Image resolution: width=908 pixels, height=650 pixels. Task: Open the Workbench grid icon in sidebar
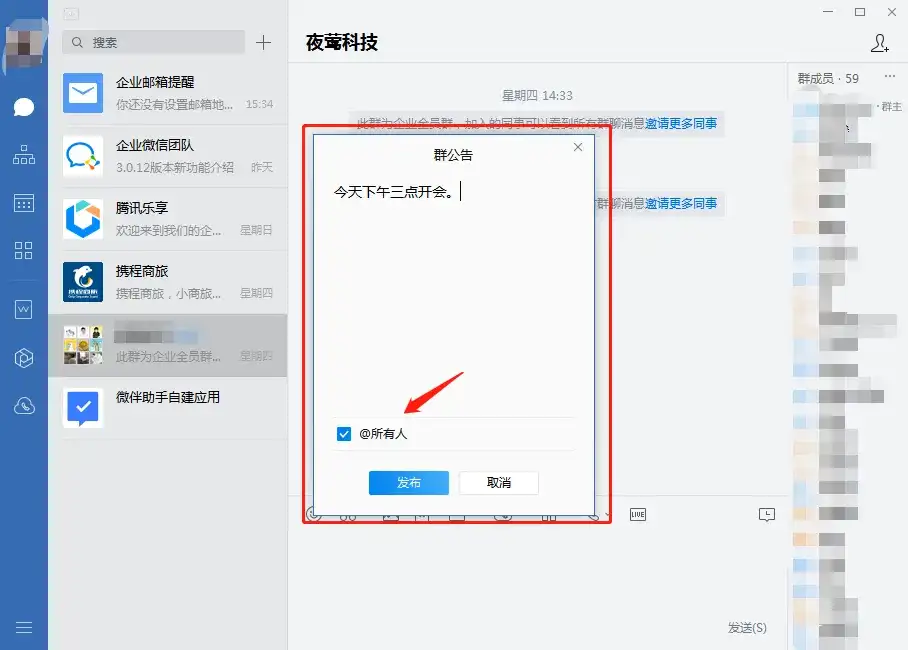[24, 250]
